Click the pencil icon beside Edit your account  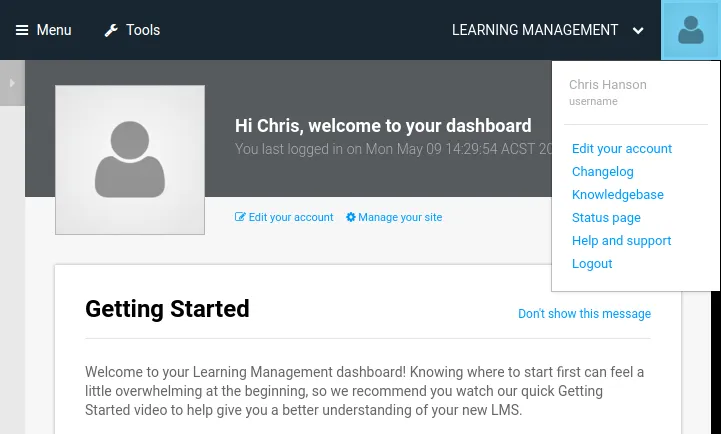pos(240,217)
